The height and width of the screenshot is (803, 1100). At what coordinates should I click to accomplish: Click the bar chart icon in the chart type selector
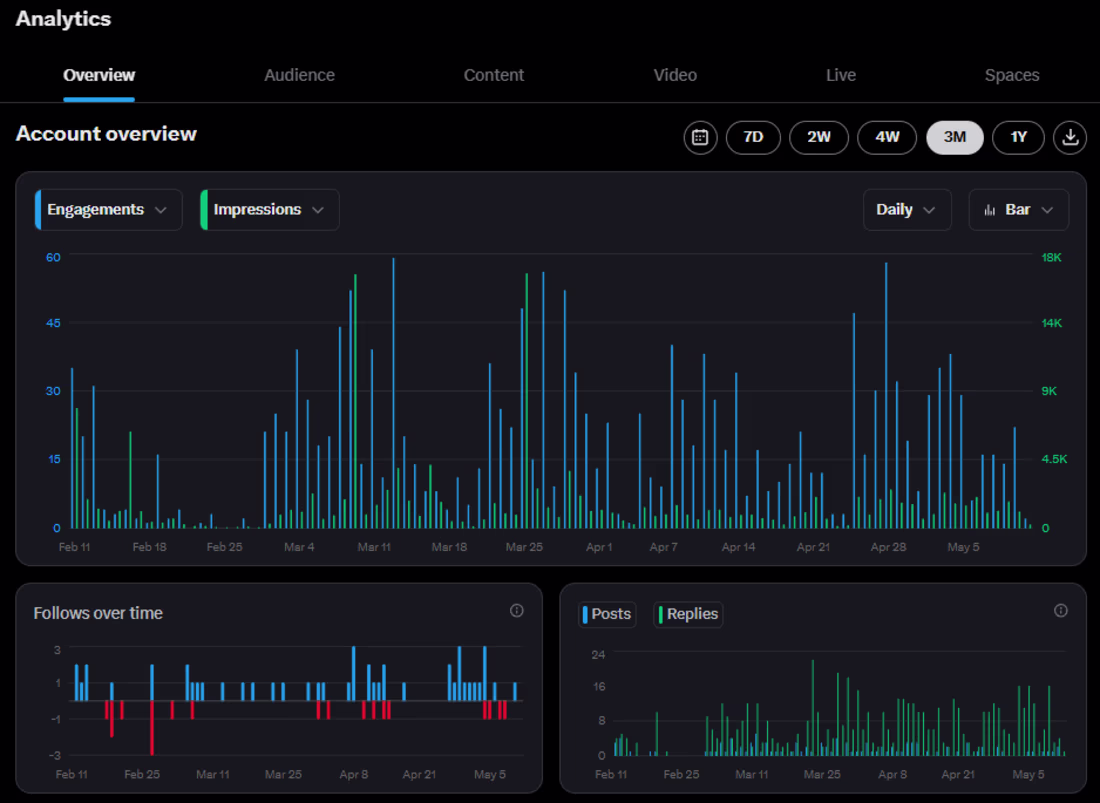(x=990, y=210)
